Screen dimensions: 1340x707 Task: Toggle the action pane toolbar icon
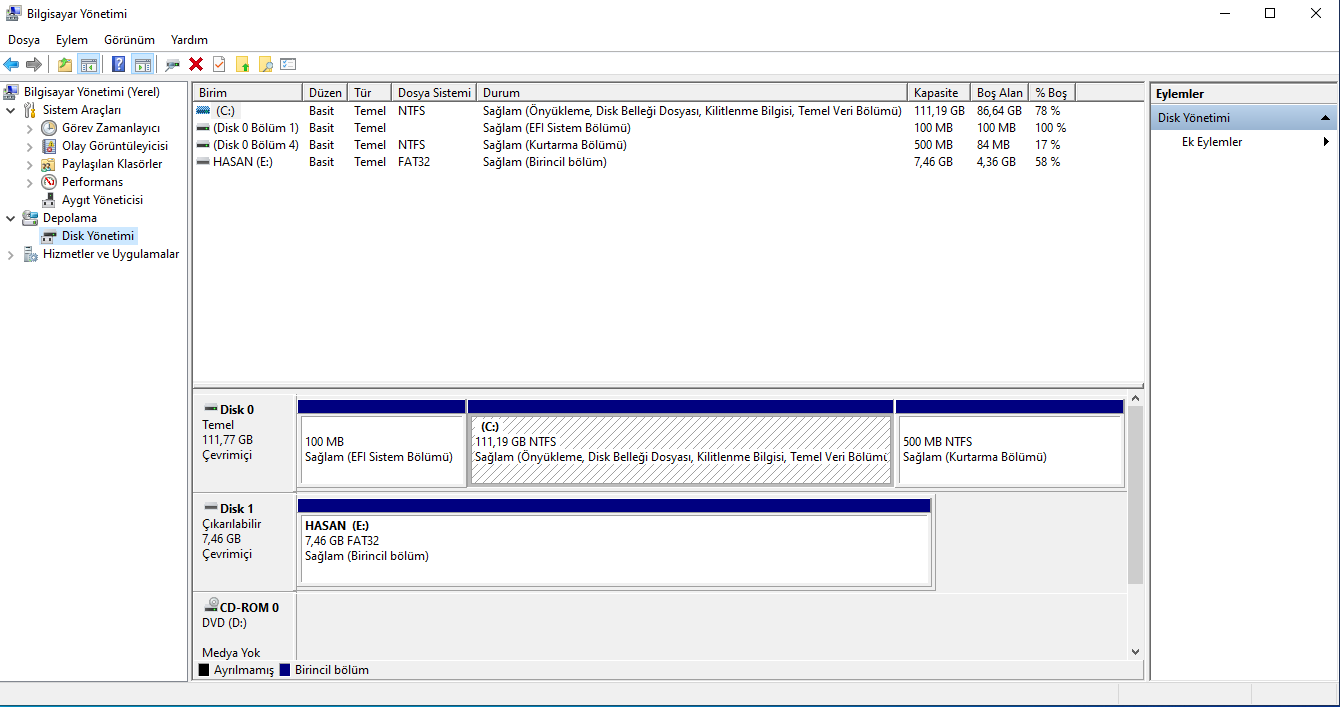tap(143, 64)
